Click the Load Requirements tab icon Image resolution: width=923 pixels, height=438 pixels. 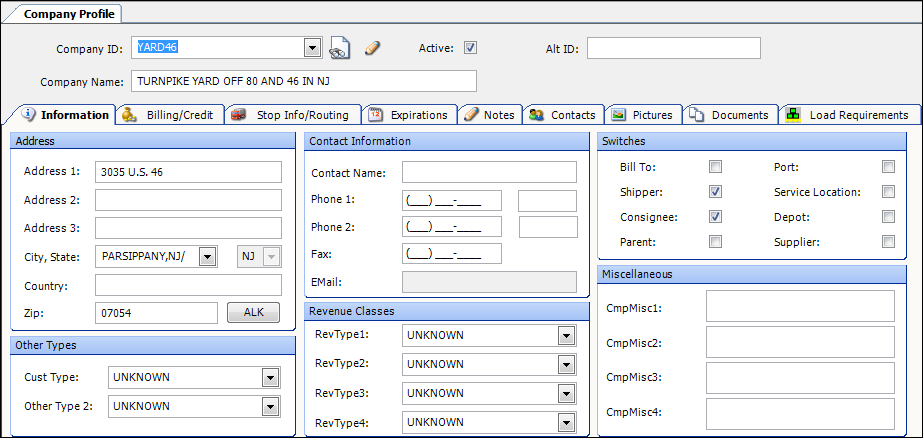(793, 115)
